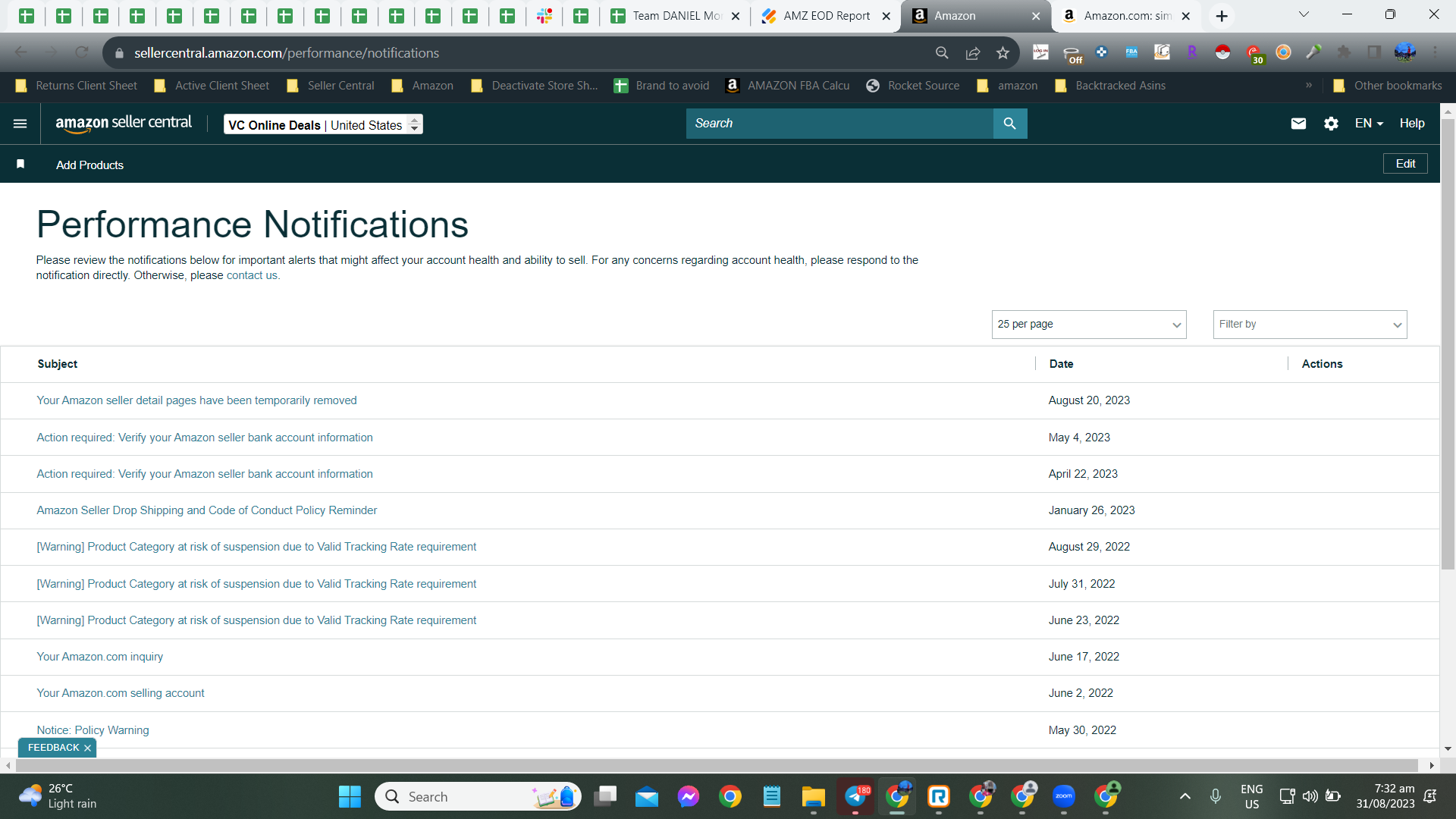Click the Windows taskbar Search box
This screenshot has height=819, width=1456.
(478, 796)
